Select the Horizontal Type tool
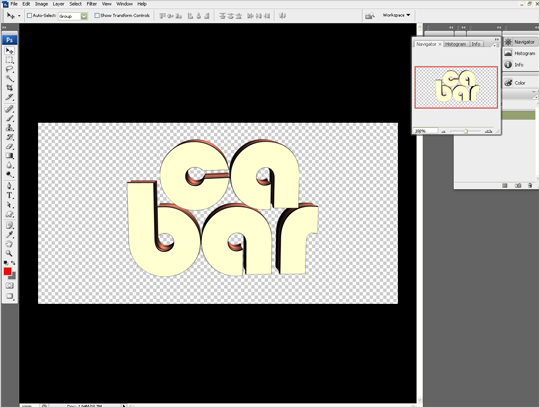Screen dimensions: 540x408 click(10, 196)
